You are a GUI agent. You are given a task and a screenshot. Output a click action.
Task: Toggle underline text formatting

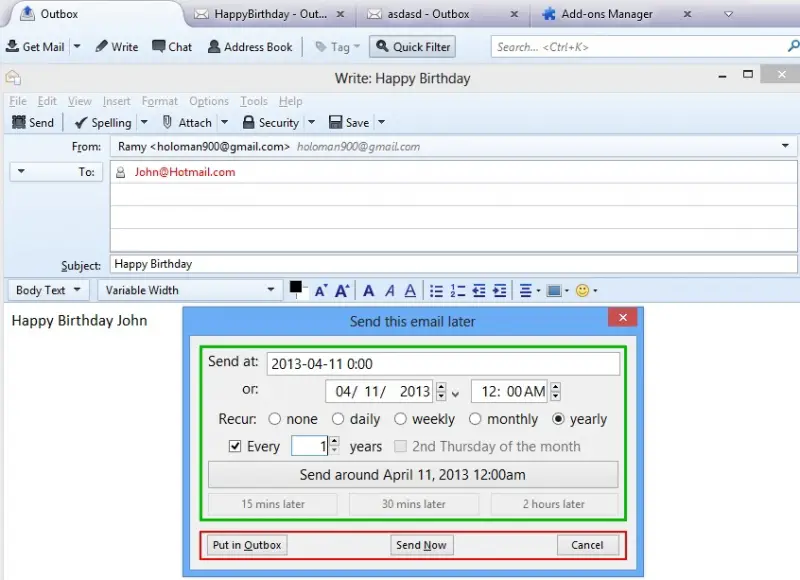tap(410, 291)
